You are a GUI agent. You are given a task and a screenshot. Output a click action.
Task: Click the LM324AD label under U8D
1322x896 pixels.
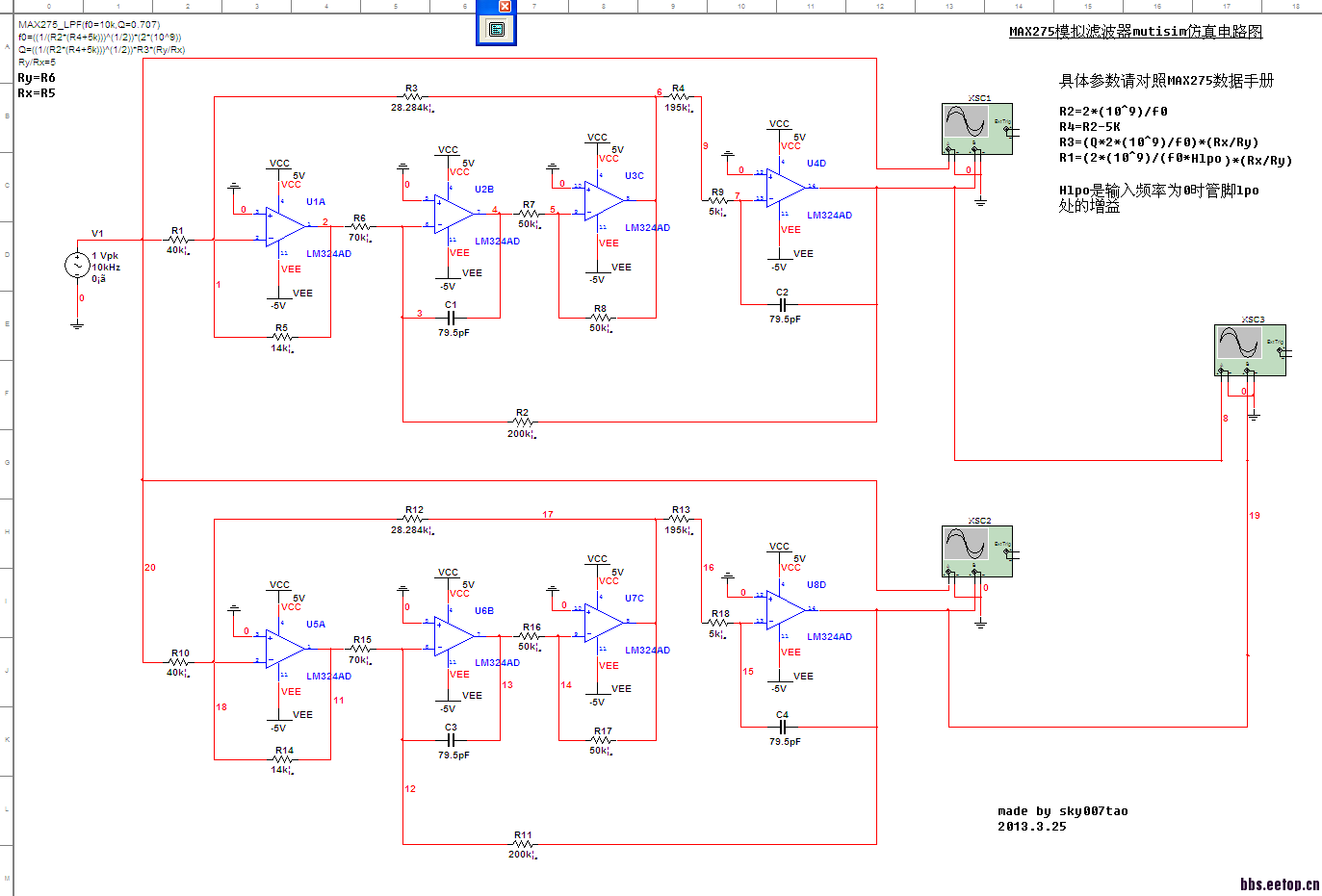829,637
